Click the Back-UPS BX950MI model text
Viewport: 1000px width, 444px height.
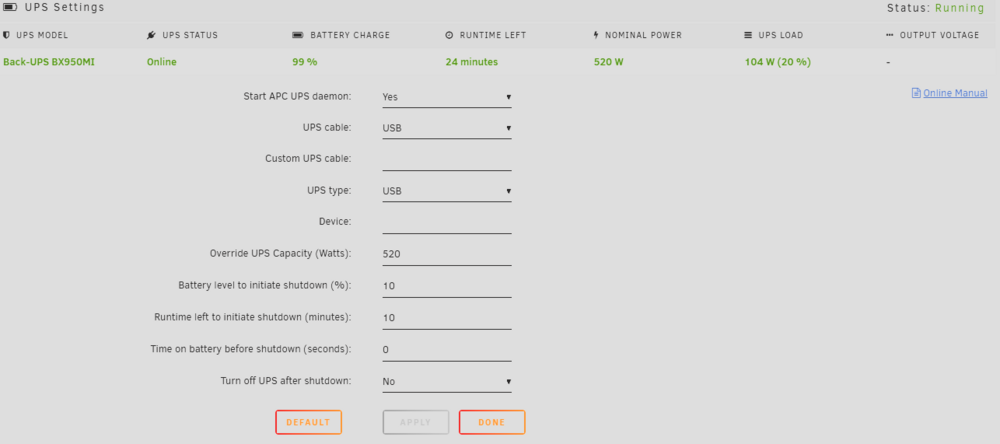[49, 62]
